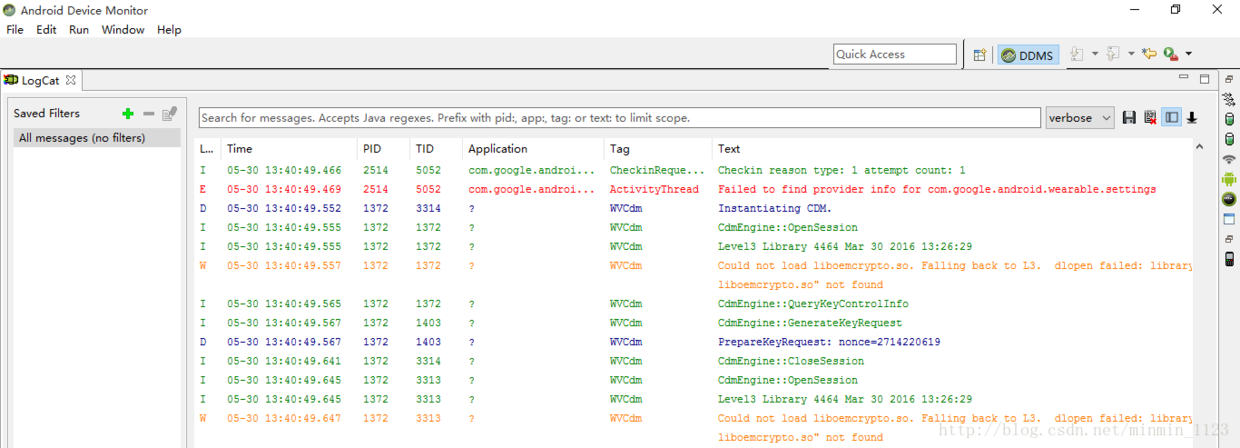The height and width of the screenshot is (448, 1240).
Task: Open the first green Heap cylinder icon
Action: click(x=1229, y=119)
